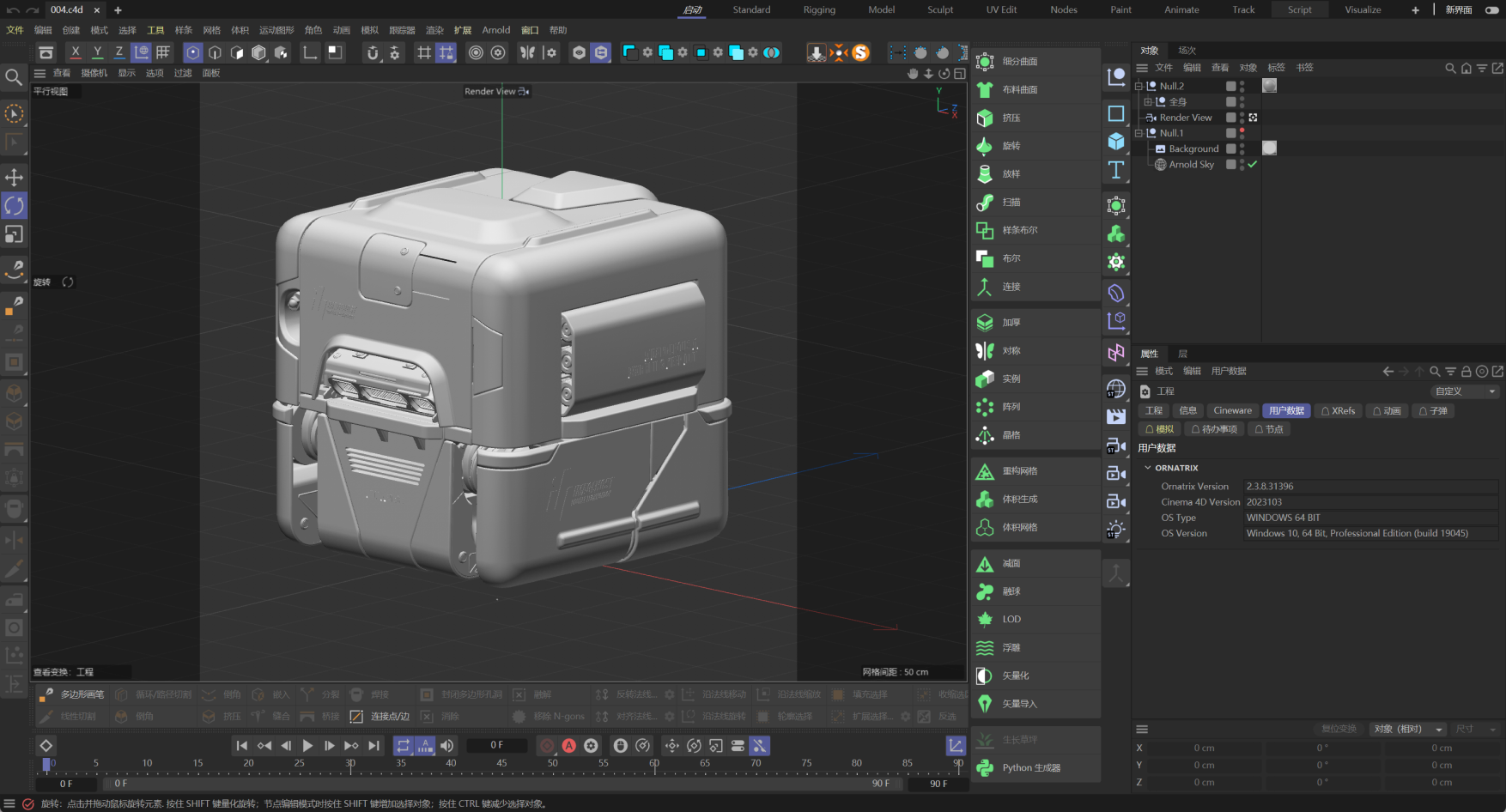The width and height of the screenshot is (1506, 812).
Task: Click the current frame 0 F field
Action: coord(497,745)
